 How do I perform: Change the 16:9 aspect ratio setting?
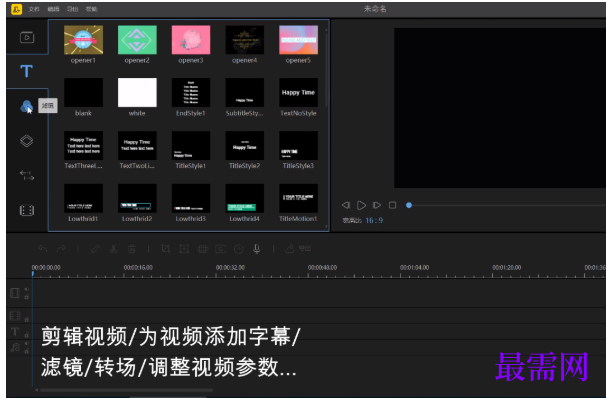pos(374,220)
